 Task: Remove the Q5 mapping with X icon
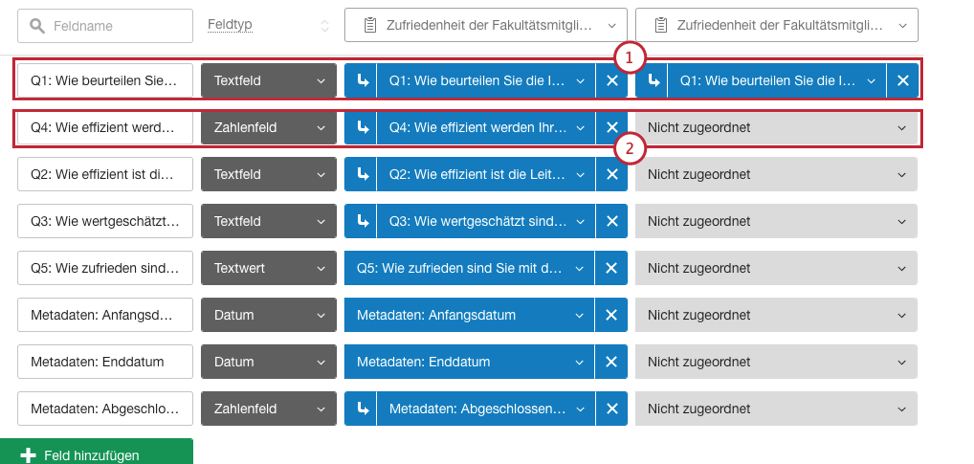(612, 268)
